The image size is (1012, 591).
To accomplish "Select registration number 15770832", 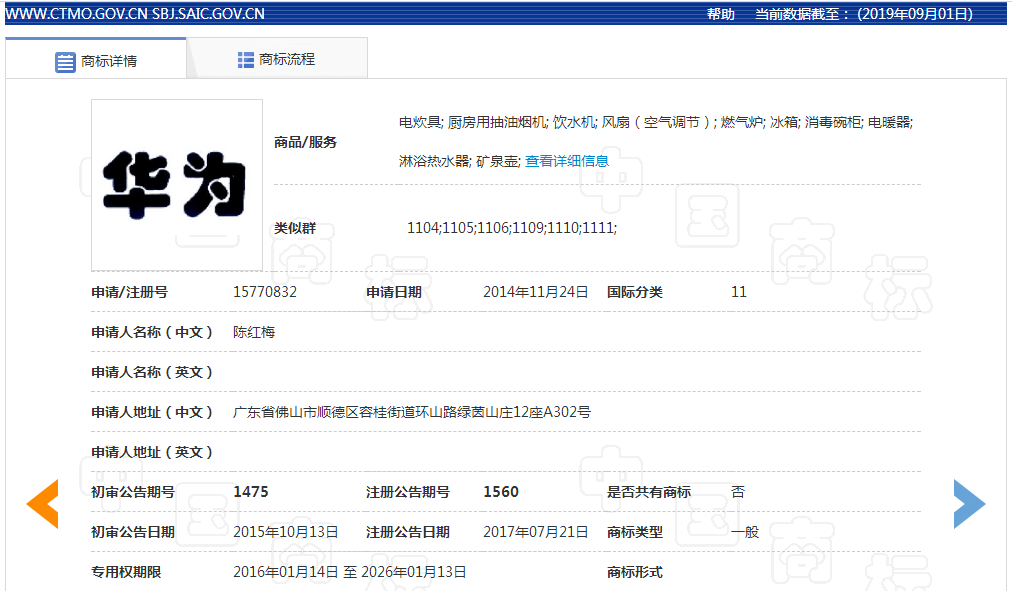I will click(265, 292).
